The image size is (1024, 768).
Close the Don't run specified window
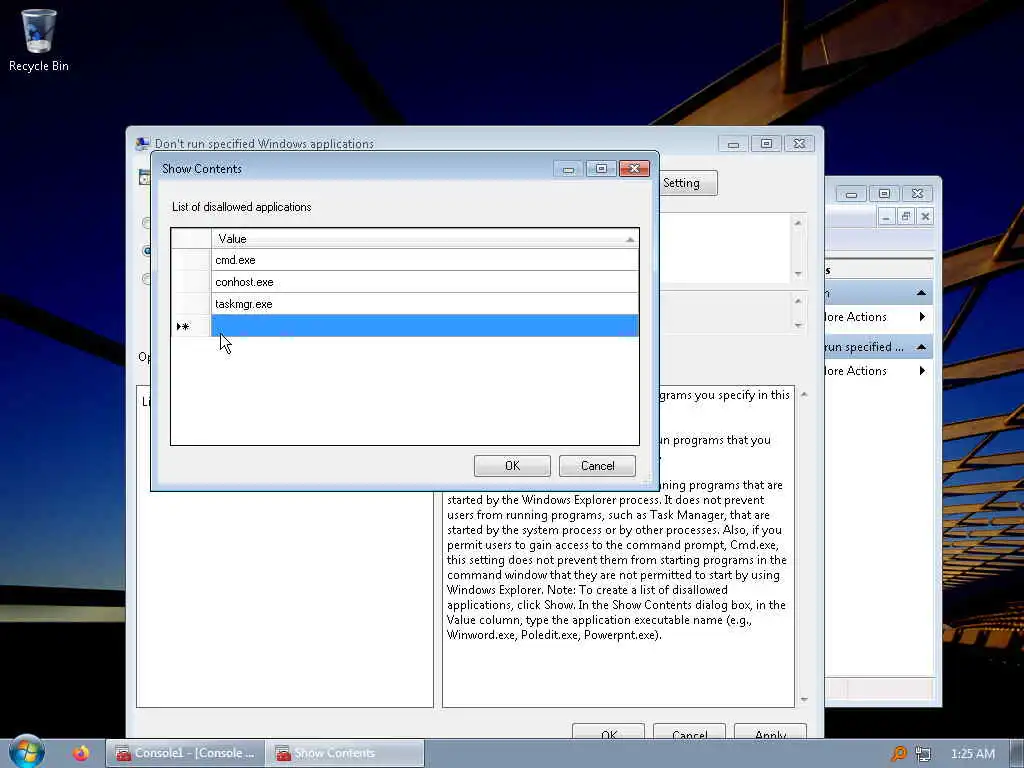point(799,144)
